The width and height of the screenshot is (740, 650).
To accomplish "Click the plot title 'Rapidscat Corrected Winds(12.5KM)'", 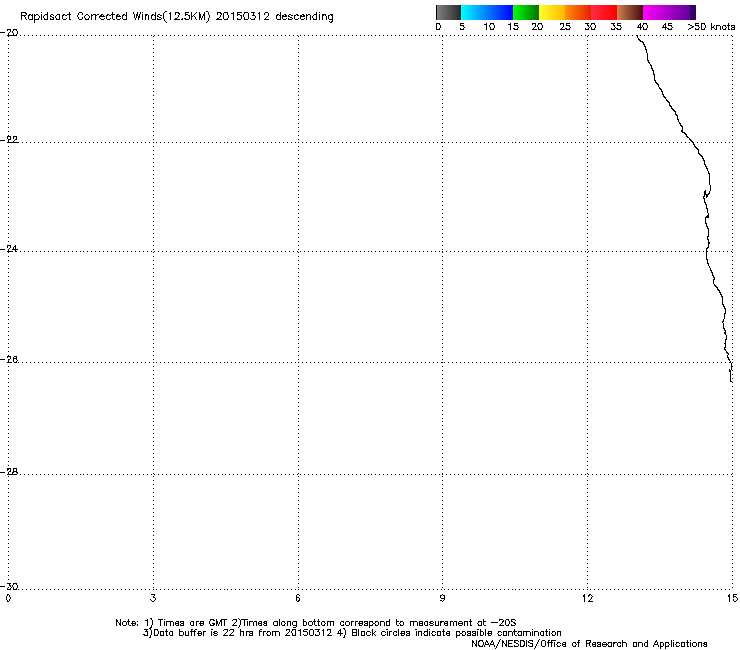I will (115, 17).
